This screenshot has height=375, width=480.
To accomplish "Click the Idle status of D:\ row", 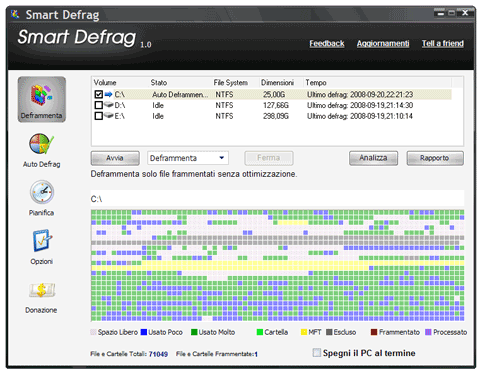I will (x=158, y=105).
